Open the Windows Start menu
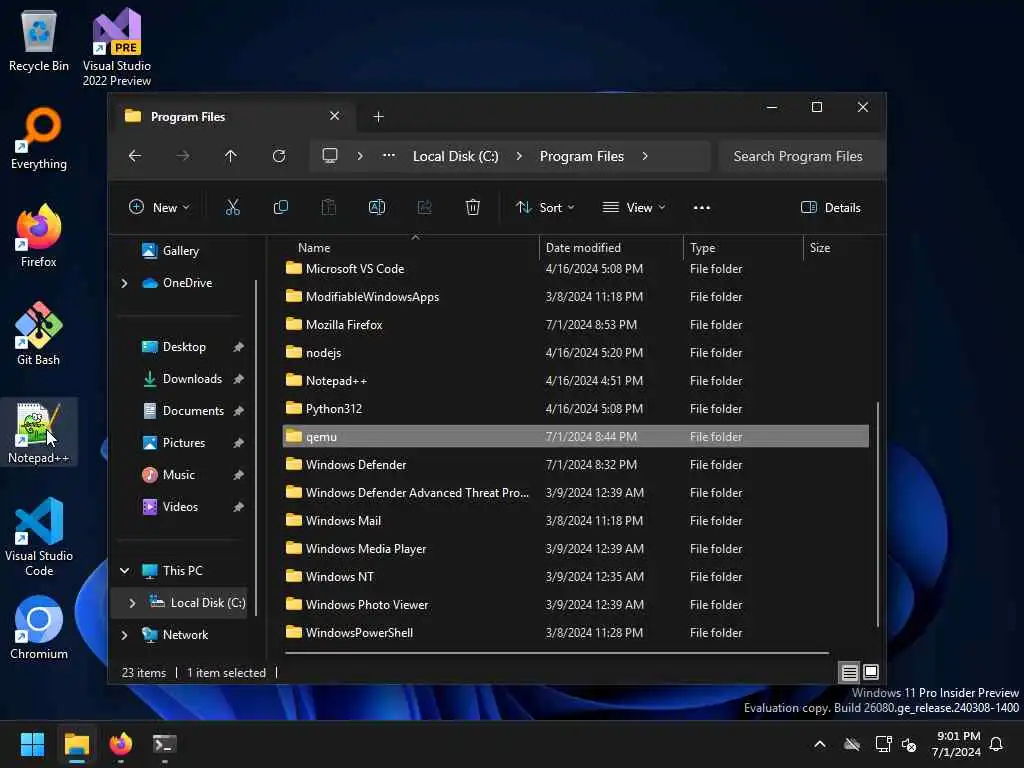Image resolution: width=1024 pixels, height=768 pixels. (x=32, y=744)
